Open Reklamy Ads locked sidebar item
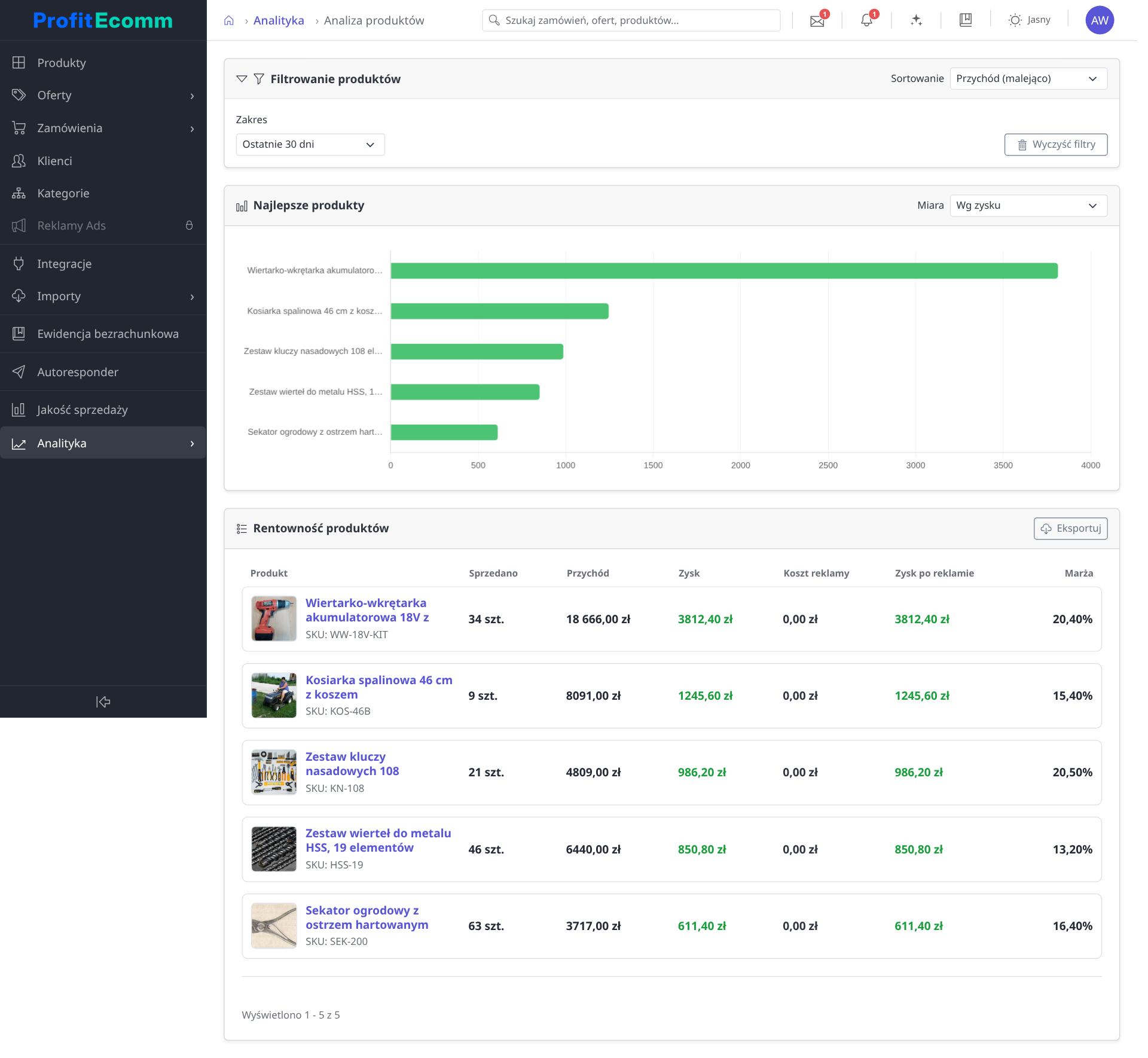Viewport: 1148px width, 1058px height. (x=103, y=225)
